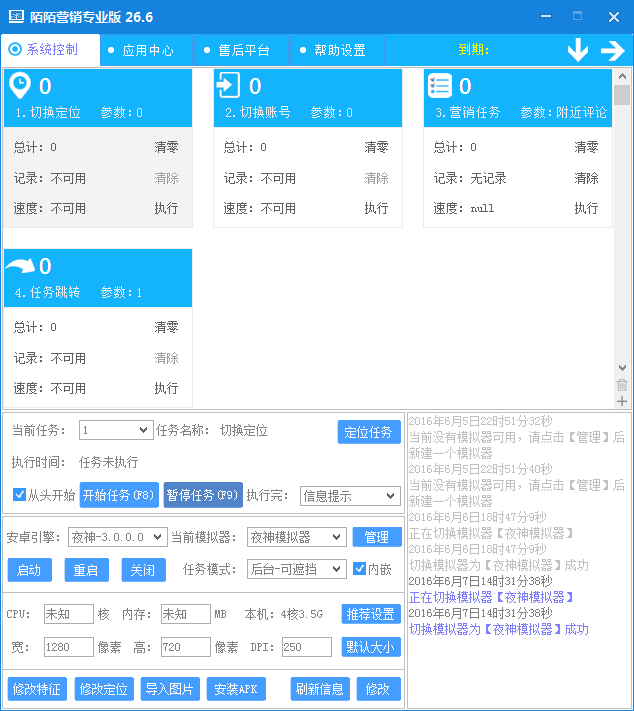Image resolution: width=634 pixels, height=711 pixels.
Task: Toggle the 从头开始 checkbox
Action: click(x=20, y=495)
